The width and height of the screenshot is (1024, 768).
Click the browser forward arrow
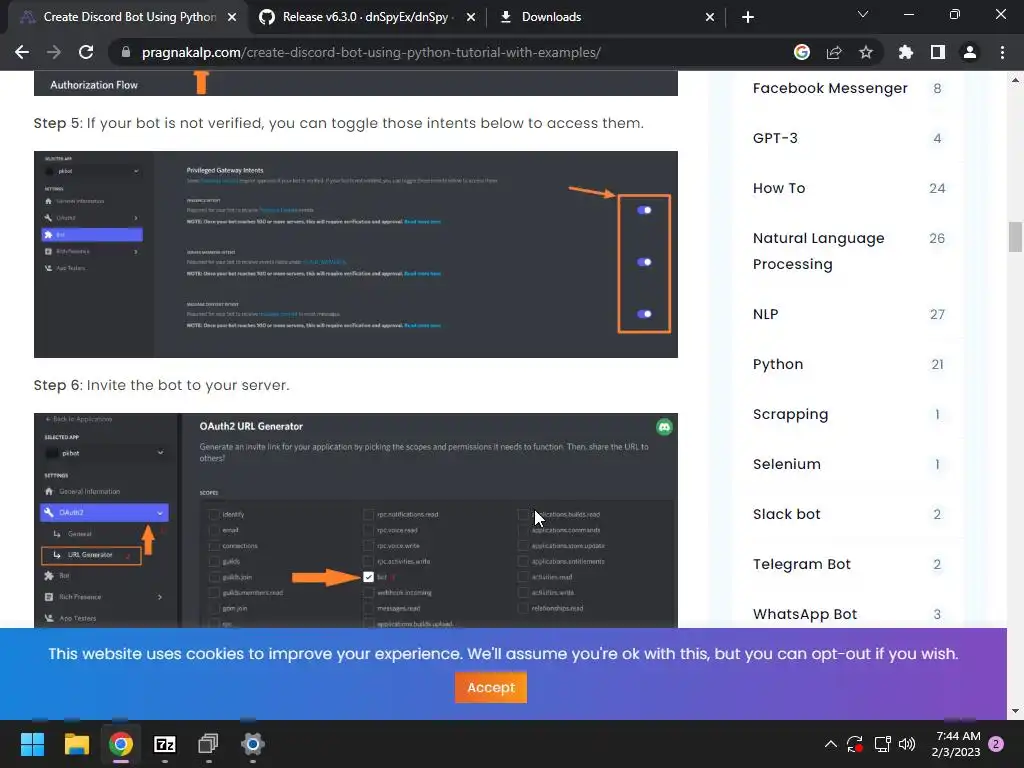pyautogui.click(x=54, y=52)
